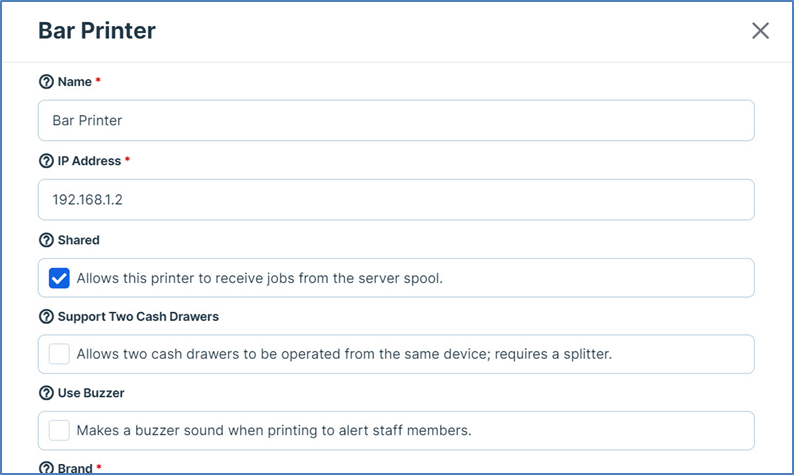Uncheck the Shared printer checkbox
This screenshot has height=475, width=794.
tap(60, 278)
